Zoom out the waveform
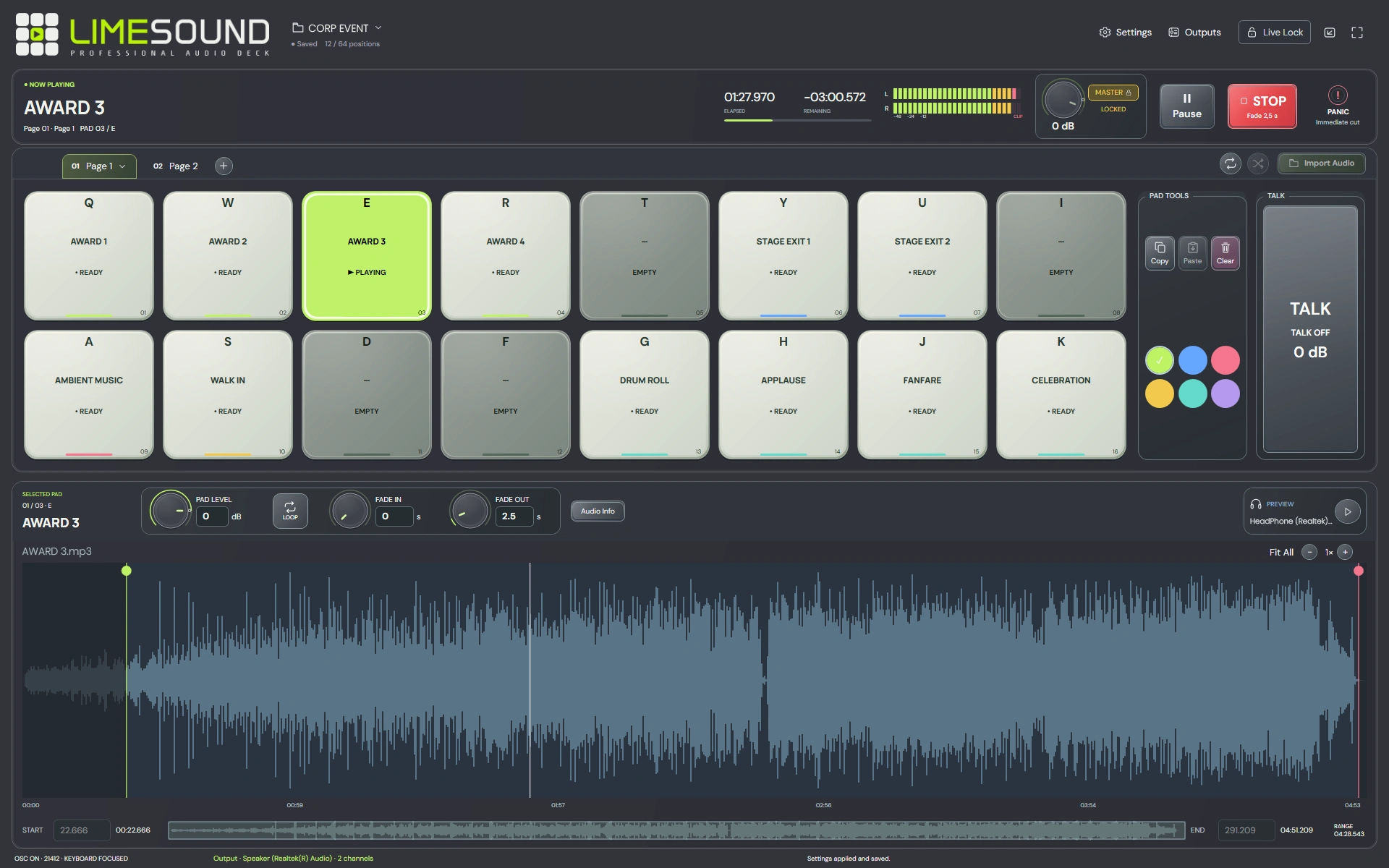 coord(1309,552)
